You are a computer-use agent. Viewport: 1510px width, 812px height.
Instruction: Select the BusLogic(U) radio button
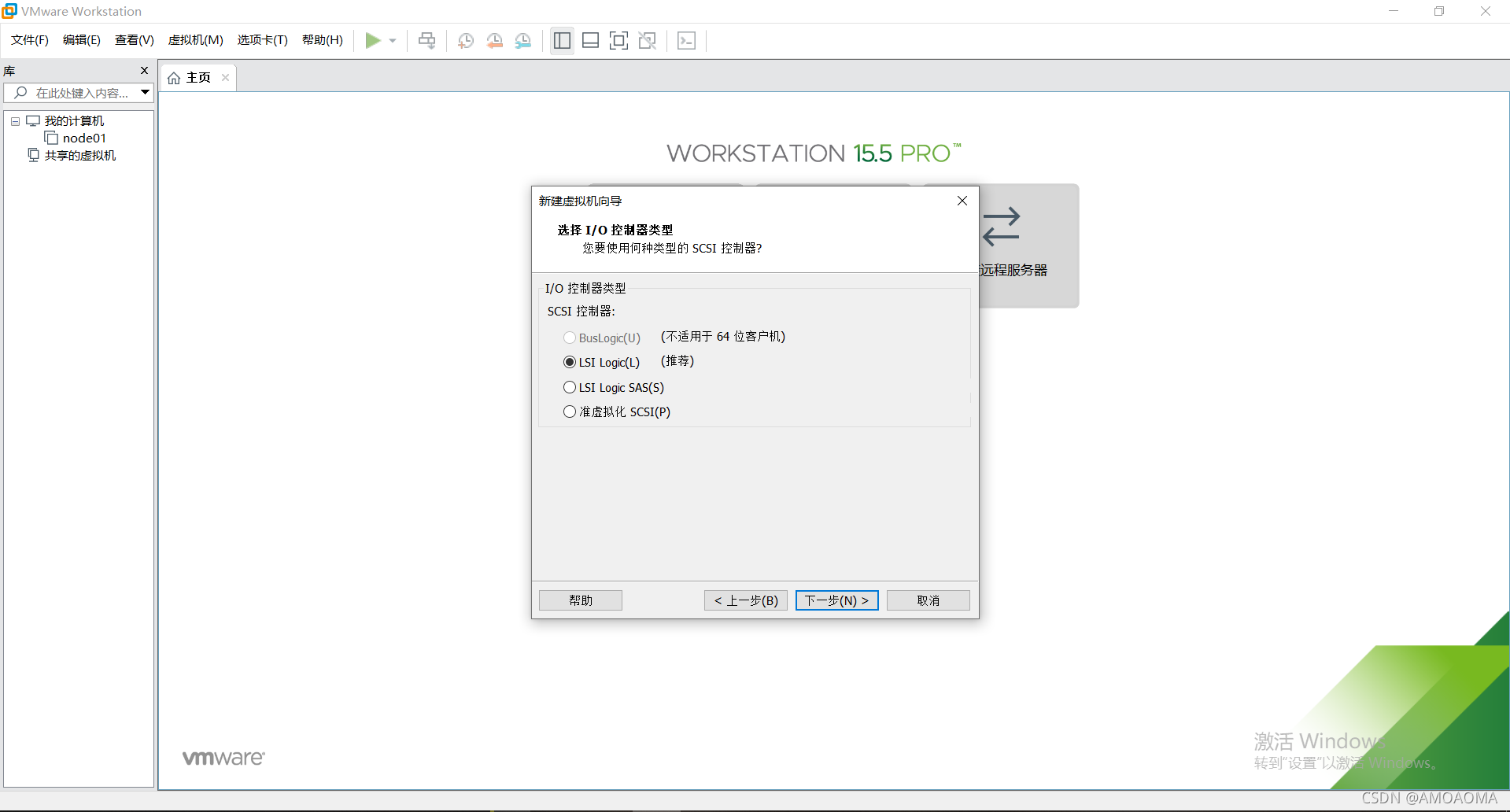tap(570, 338)
